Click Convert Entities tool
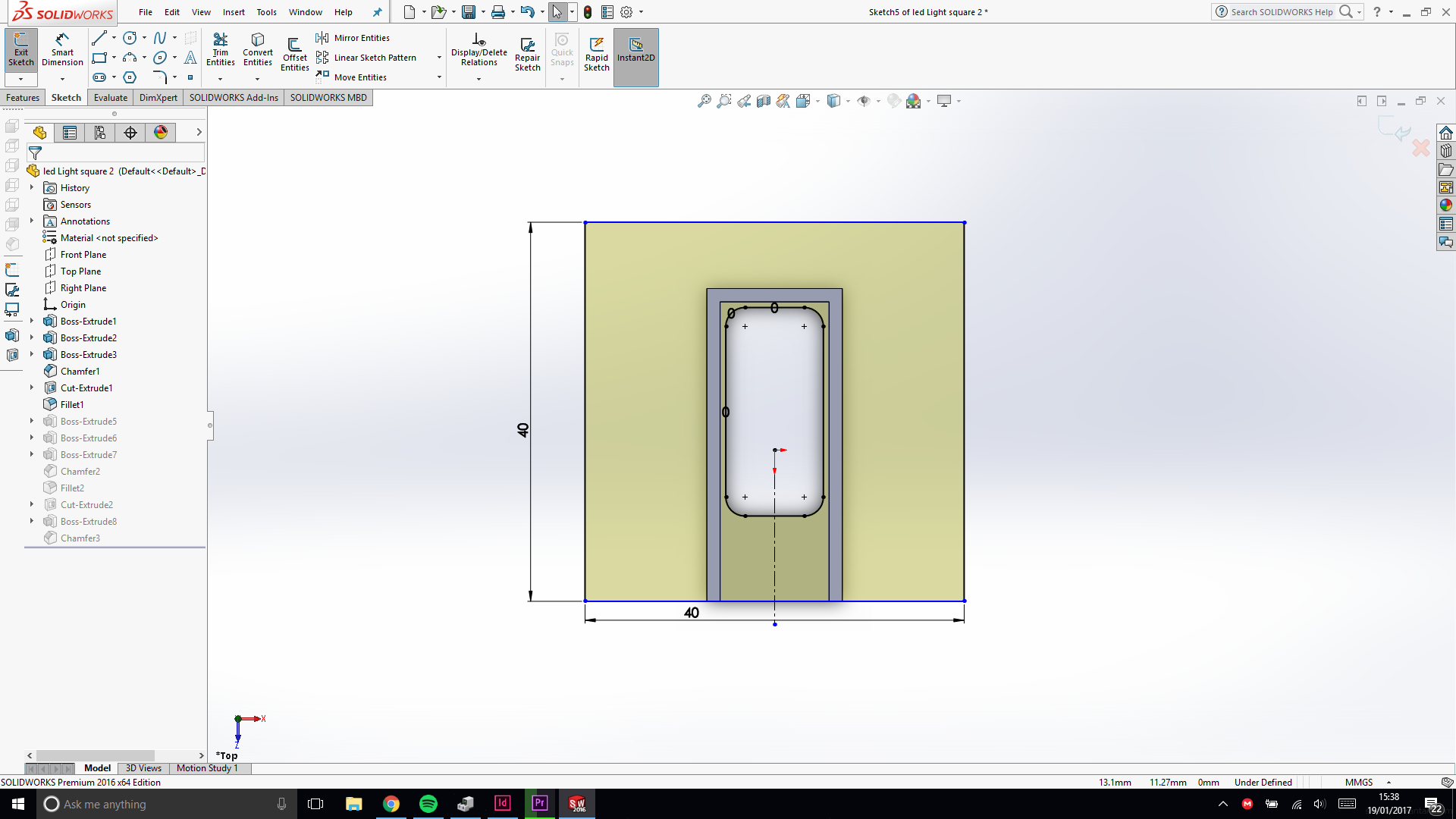This screenshot has width=1456, height=819. tap(258, 50)
